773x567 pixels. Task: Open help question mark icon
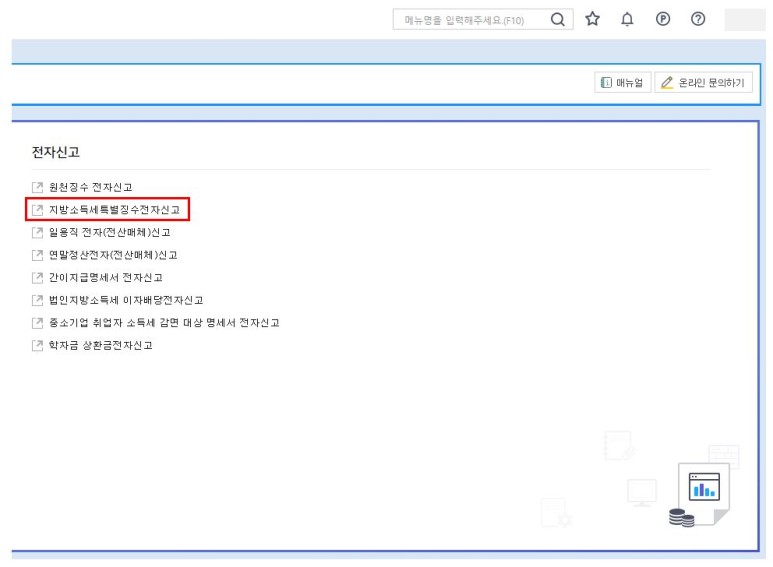(x=698, y=19)
